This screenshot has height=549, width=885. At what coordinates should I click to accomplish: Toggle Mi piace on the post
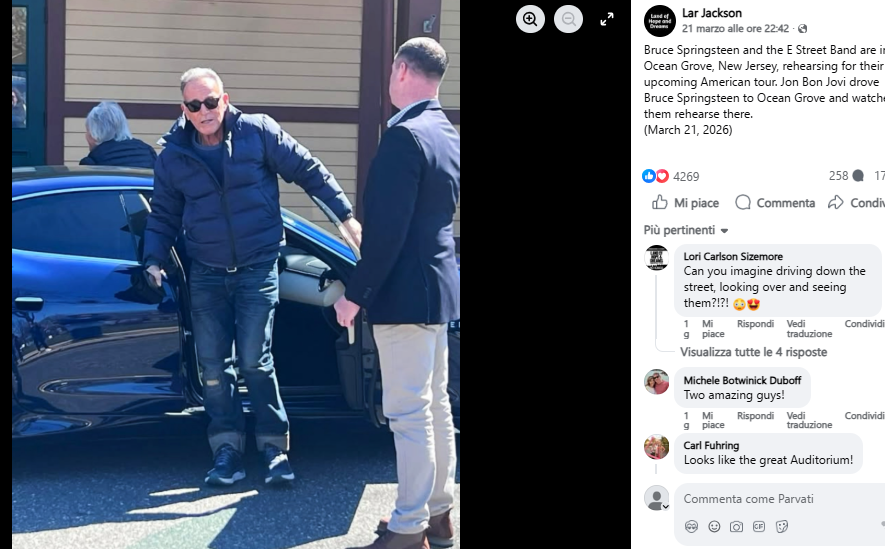(685, 203)
